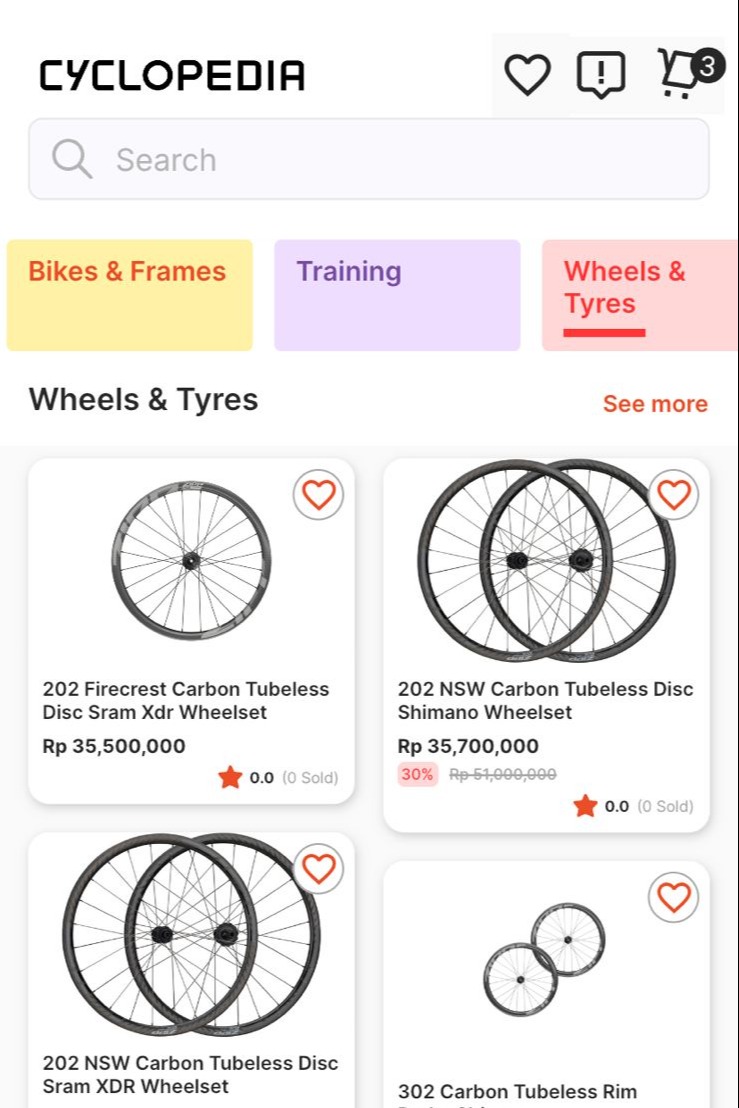Open the wishlist heart icon in header
The image size is (739, 1108).
click(x=527, y=75)
